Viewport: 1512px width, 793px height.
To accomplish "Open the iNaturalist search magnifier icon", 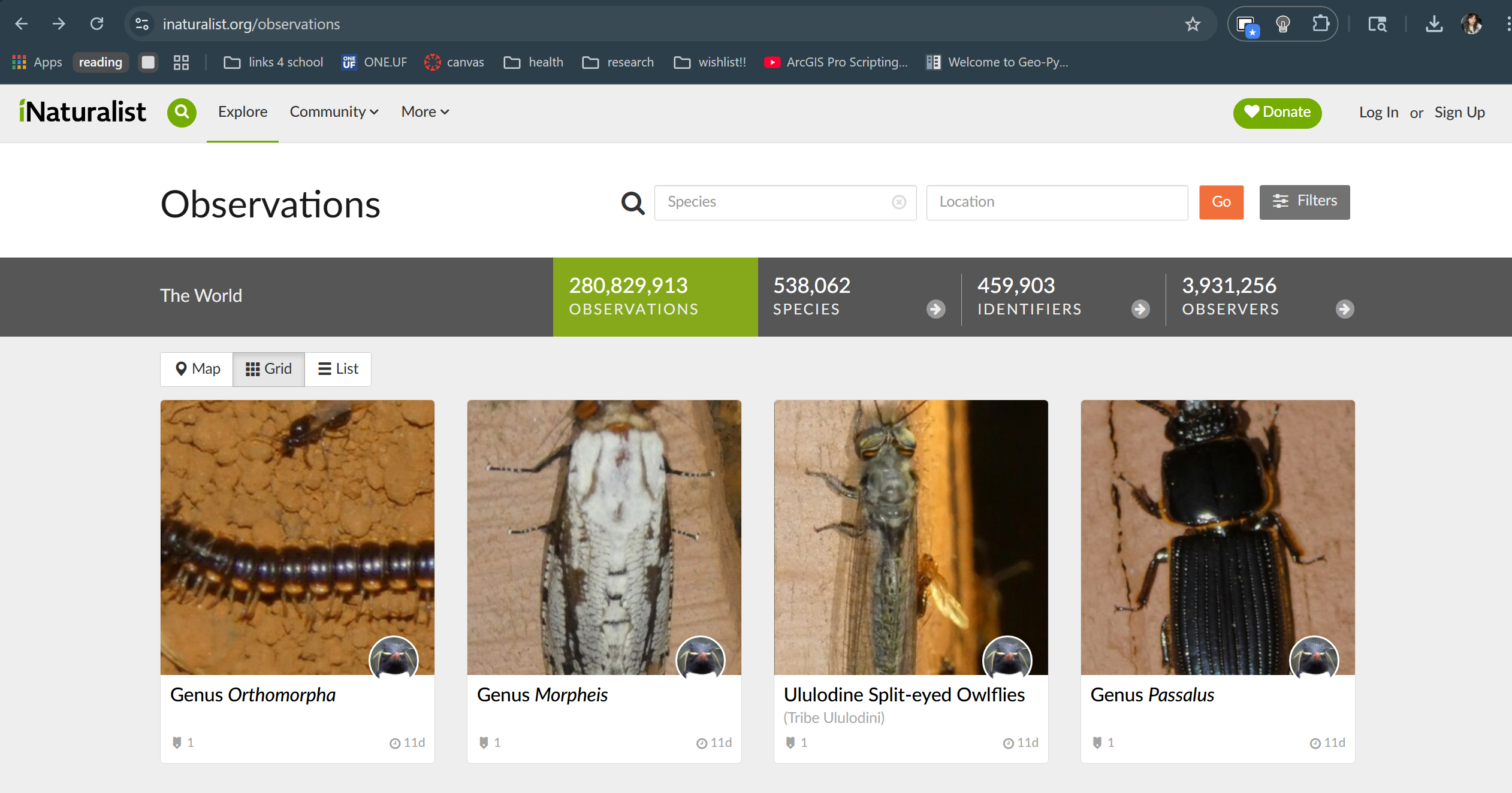I will point(182,113).
